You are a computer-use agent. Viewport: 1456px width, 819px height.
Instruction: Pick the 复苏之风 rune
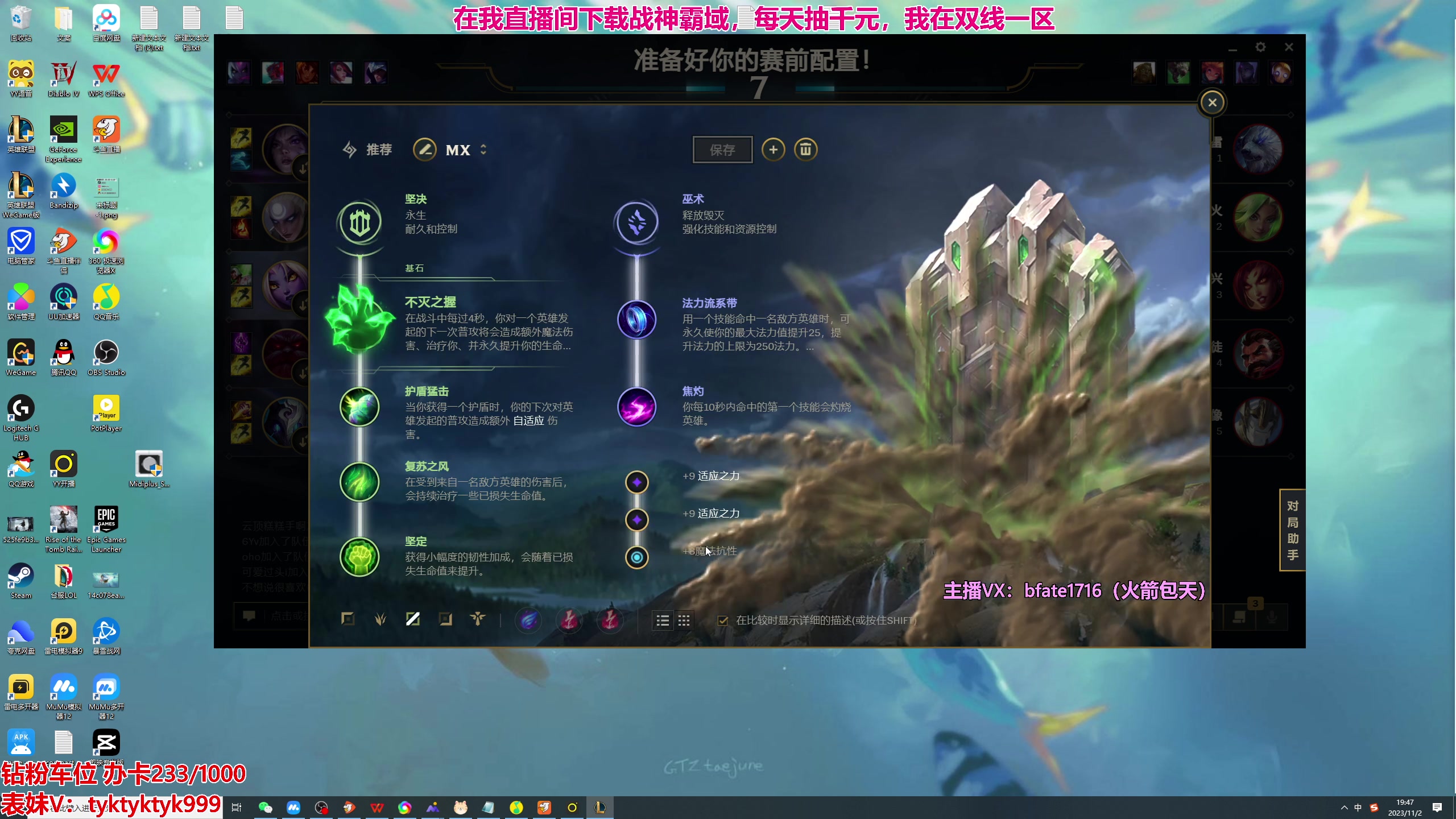(x=359, y=482)
